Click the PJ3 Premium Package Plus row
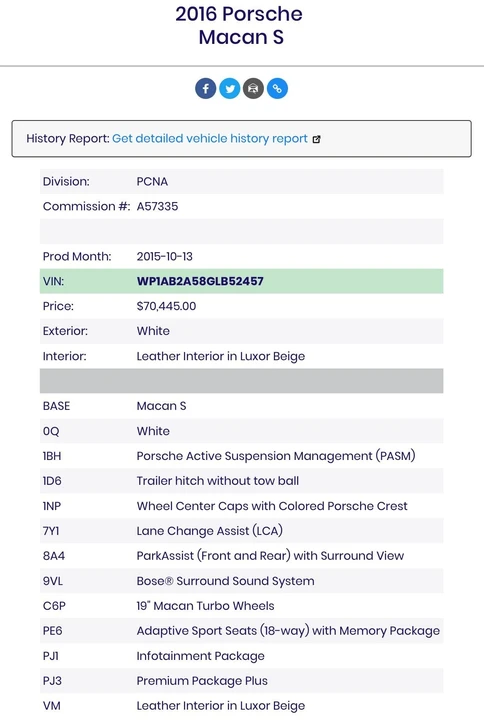 242,681
